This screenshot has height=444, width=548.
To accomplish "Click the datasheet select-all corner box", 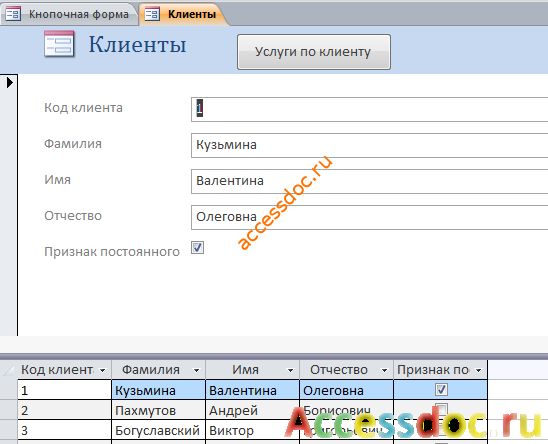I will [x=9, y=370].
